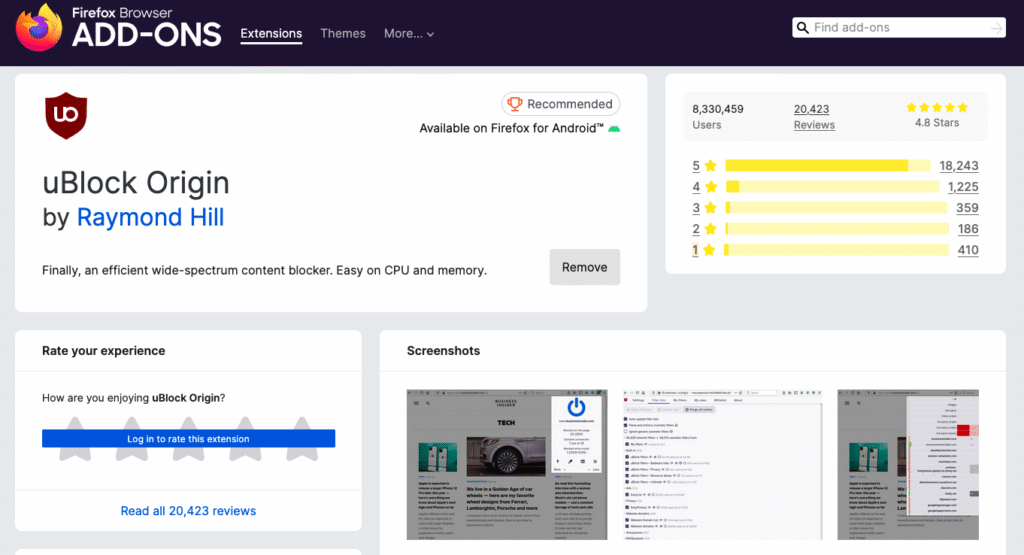Image resolution: width=1024 pixels, height=555 pixels.
Task: Open the Extensions tab
Action: pyautogui.click(x=271, y=34)
